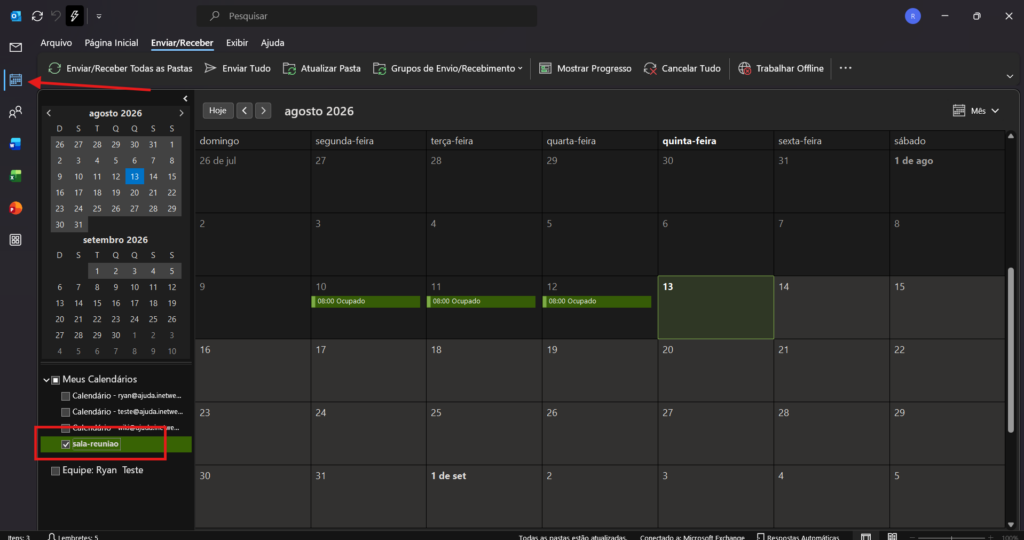
Task: Click Enviar/Receber Todas as Pastas
Action: click(120, 68)
